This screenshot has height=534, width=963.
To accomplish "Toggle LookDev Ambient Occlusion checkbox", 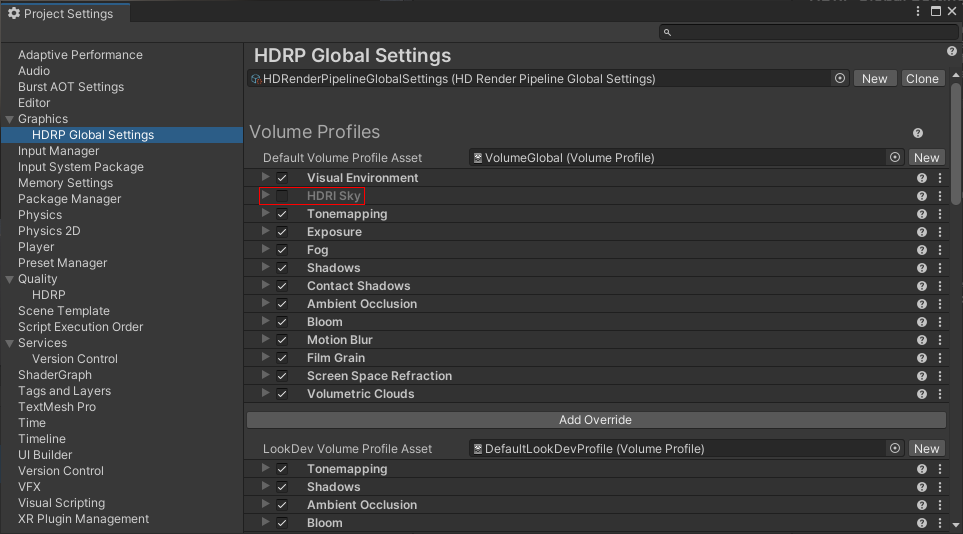I will pyautogui.click(x=282, y=505).
